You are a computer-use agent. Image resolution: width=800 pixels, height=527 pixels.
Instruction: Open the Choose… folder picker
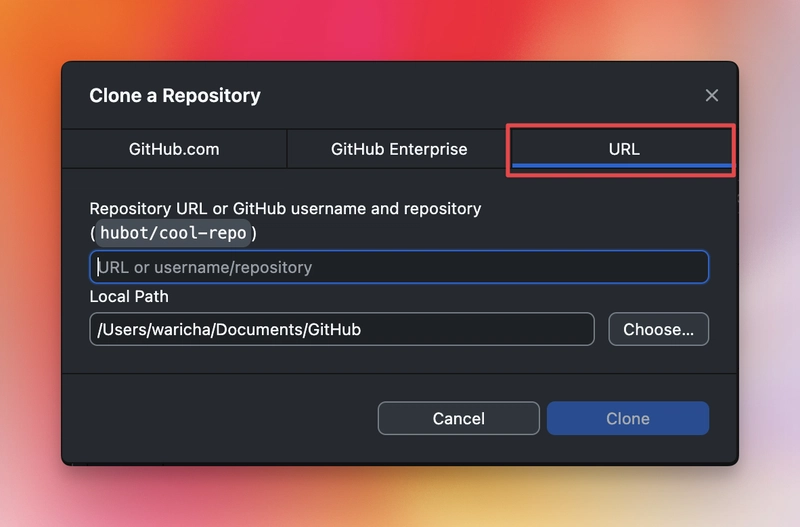click(658, 329)
